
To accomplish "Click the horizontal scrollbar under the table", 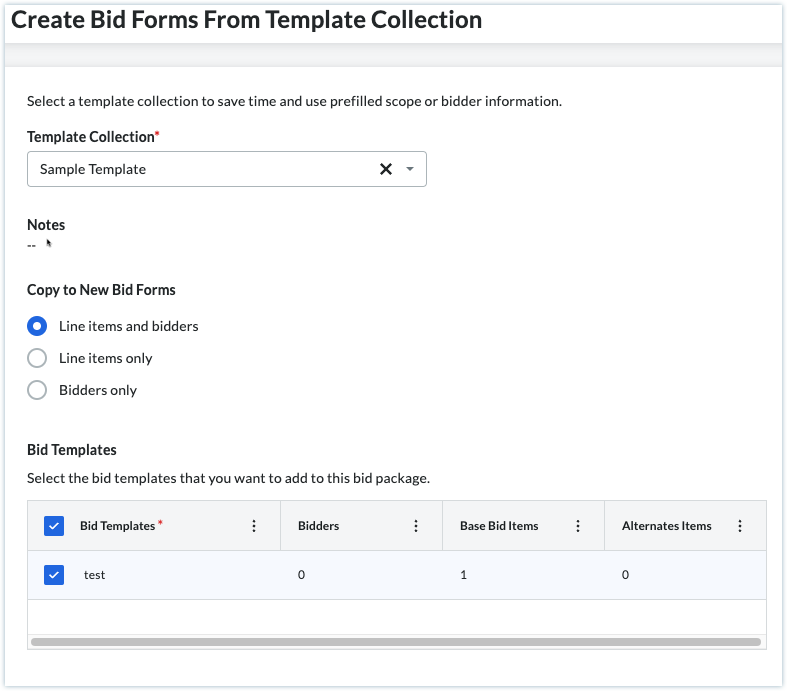I will click(396, 641).
